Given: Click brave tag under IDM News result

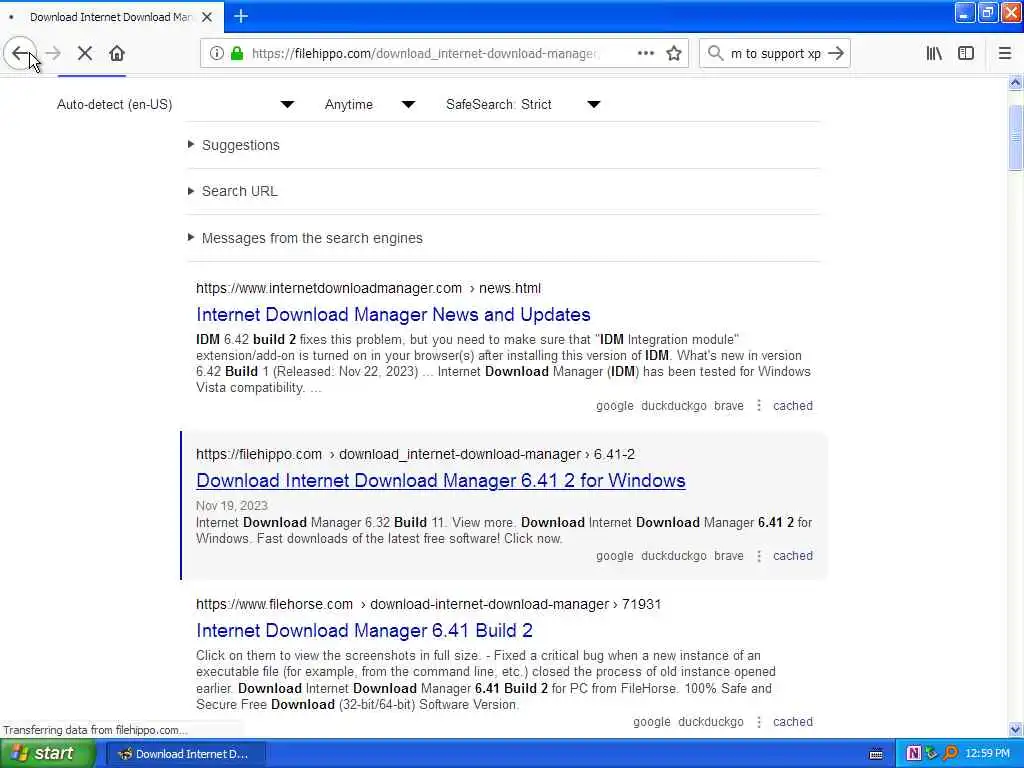Looking at the screenshot, I should (729, 406).
